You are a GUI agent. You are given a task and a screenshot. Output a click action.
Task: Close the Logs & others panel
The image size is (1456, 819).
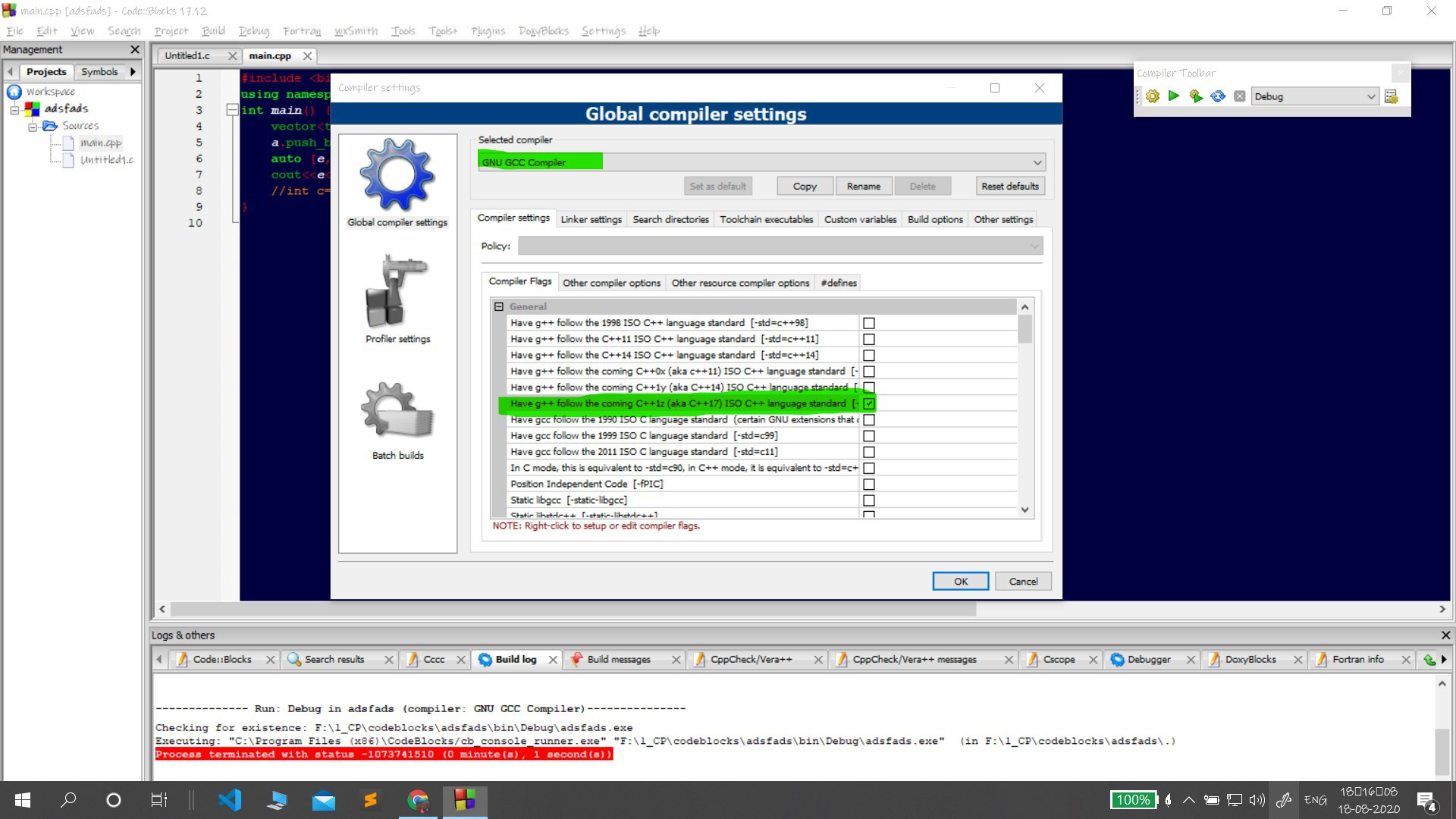tap(1445, 635)
